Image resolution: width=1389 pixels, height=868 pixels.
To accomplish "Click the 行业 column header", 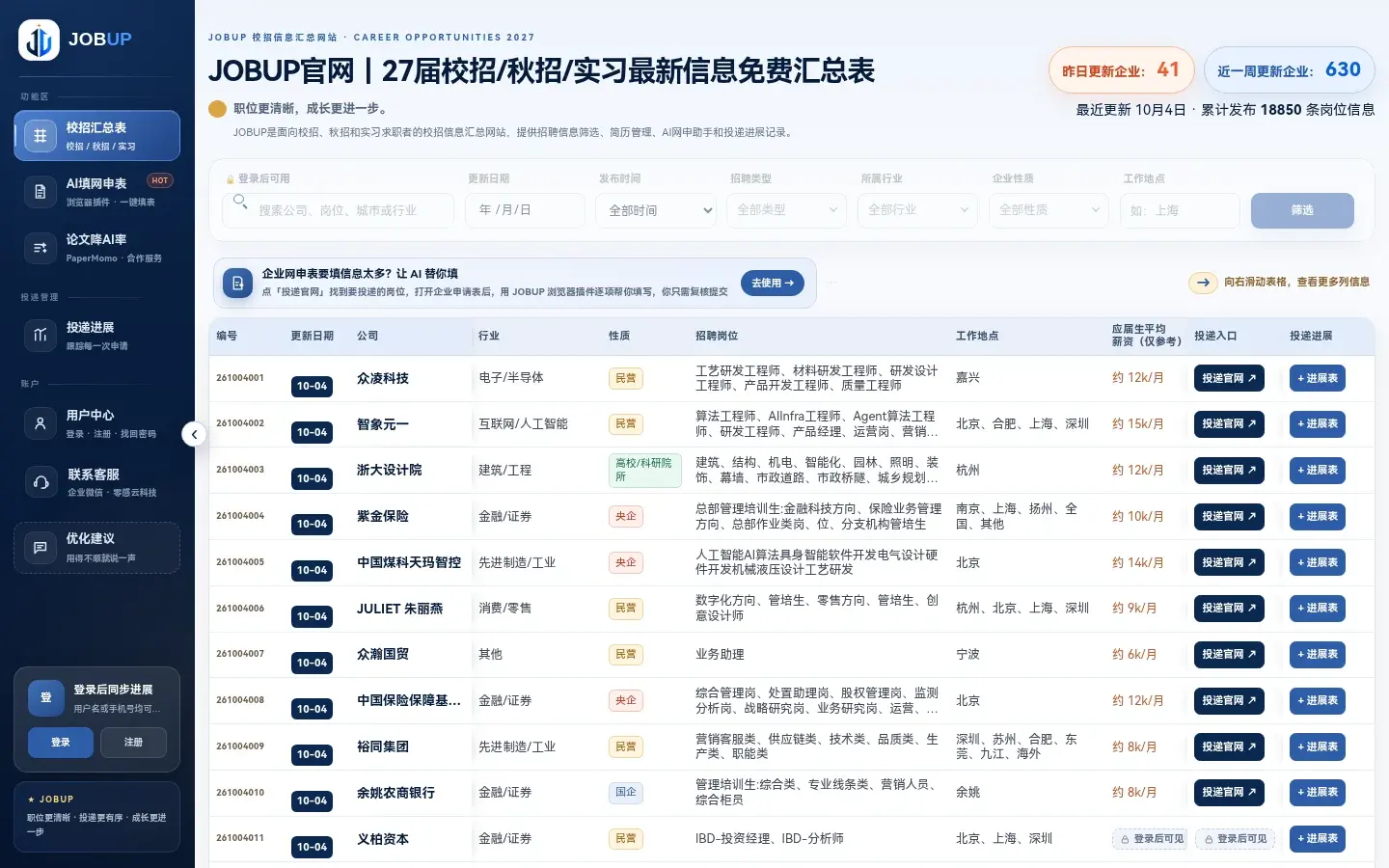I will tap(489, 336).
